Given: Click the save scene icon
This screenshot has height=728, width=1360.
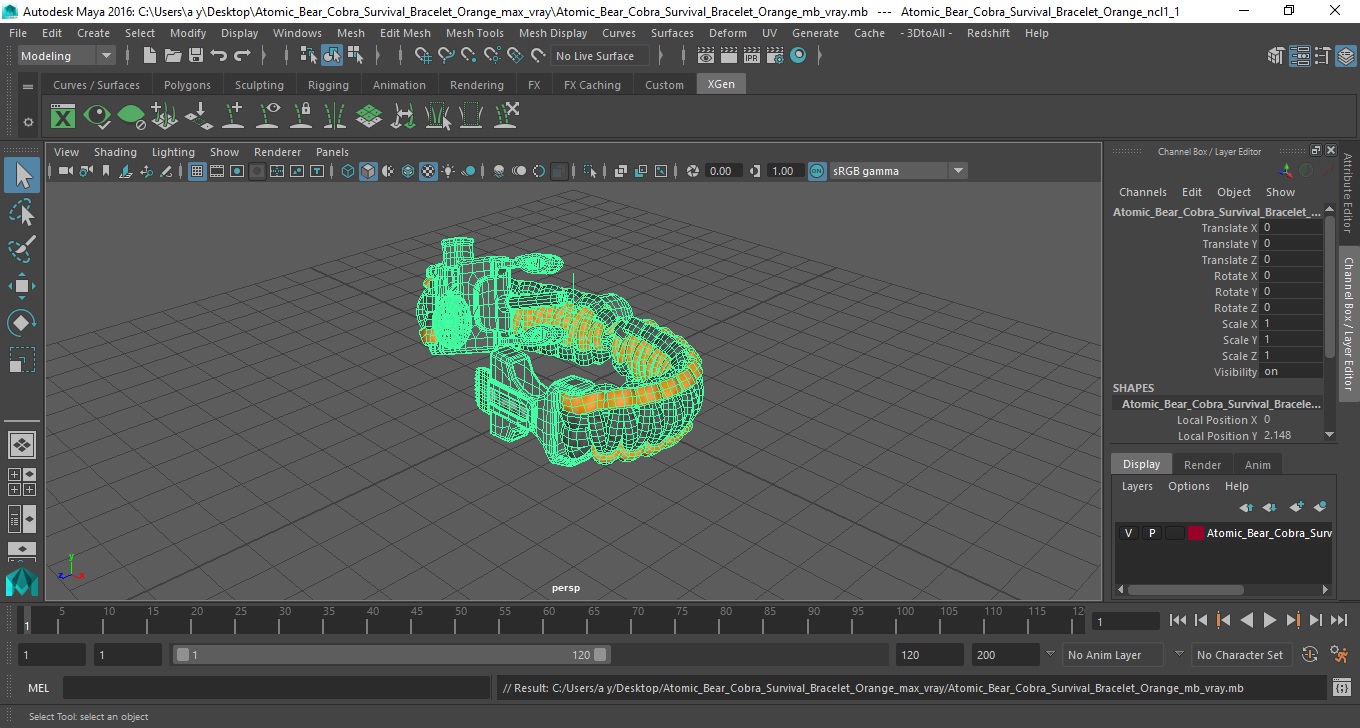Looking at the screenshot, I should click(195, 56).
